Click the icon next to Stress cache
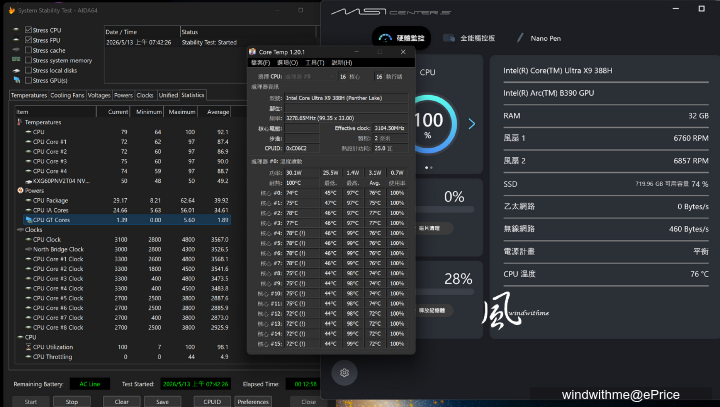Image resolution: width=720 pixels, height=407 pixels. click(17, 50)
